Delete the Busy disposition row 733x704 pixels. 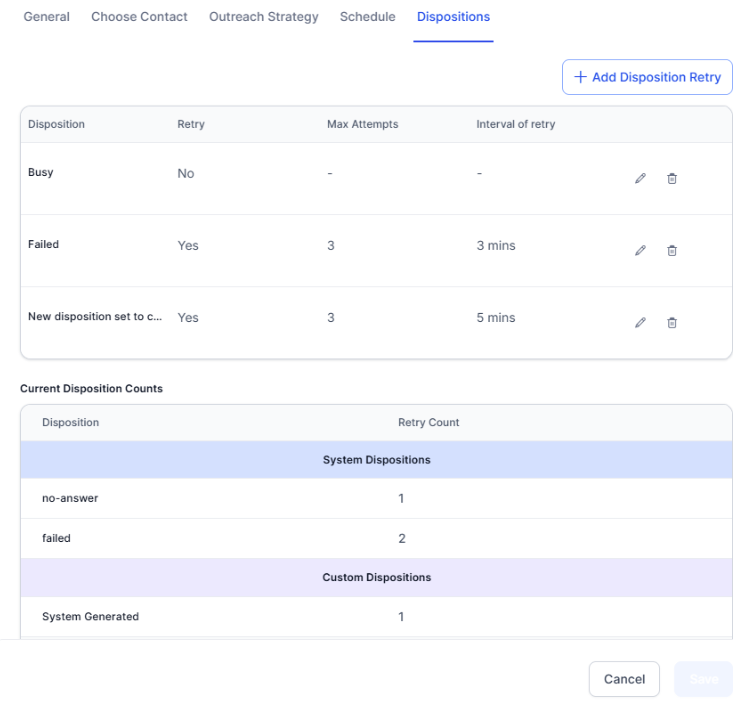point(672,178)
